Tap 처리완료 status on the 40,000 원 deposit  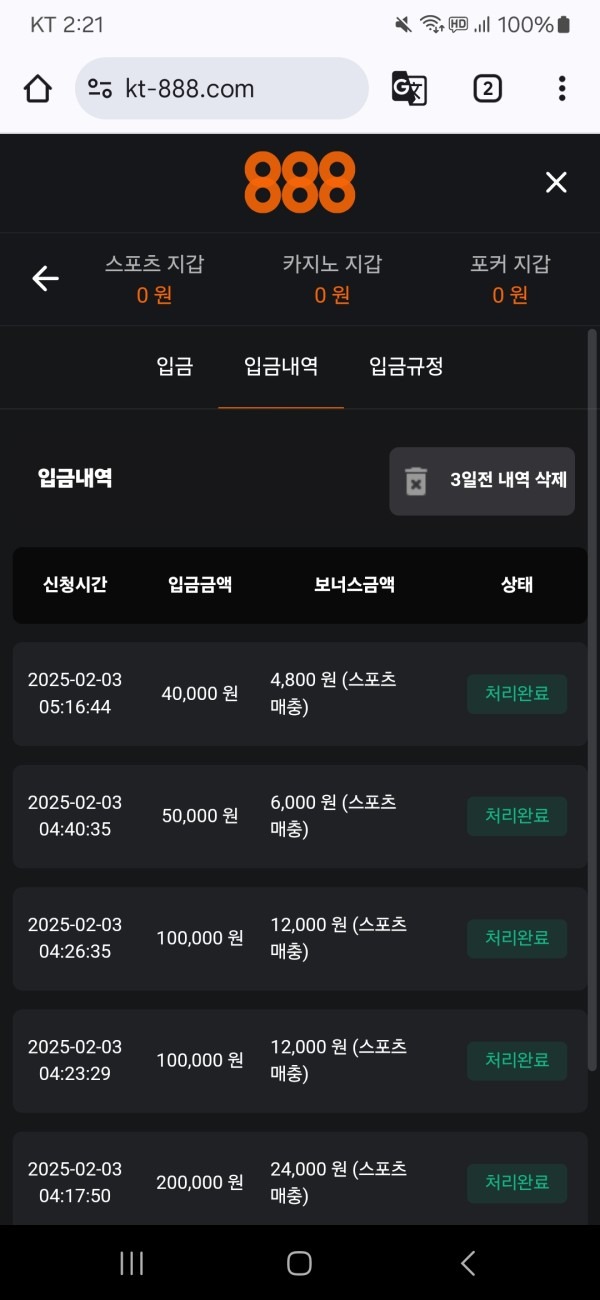517,694
